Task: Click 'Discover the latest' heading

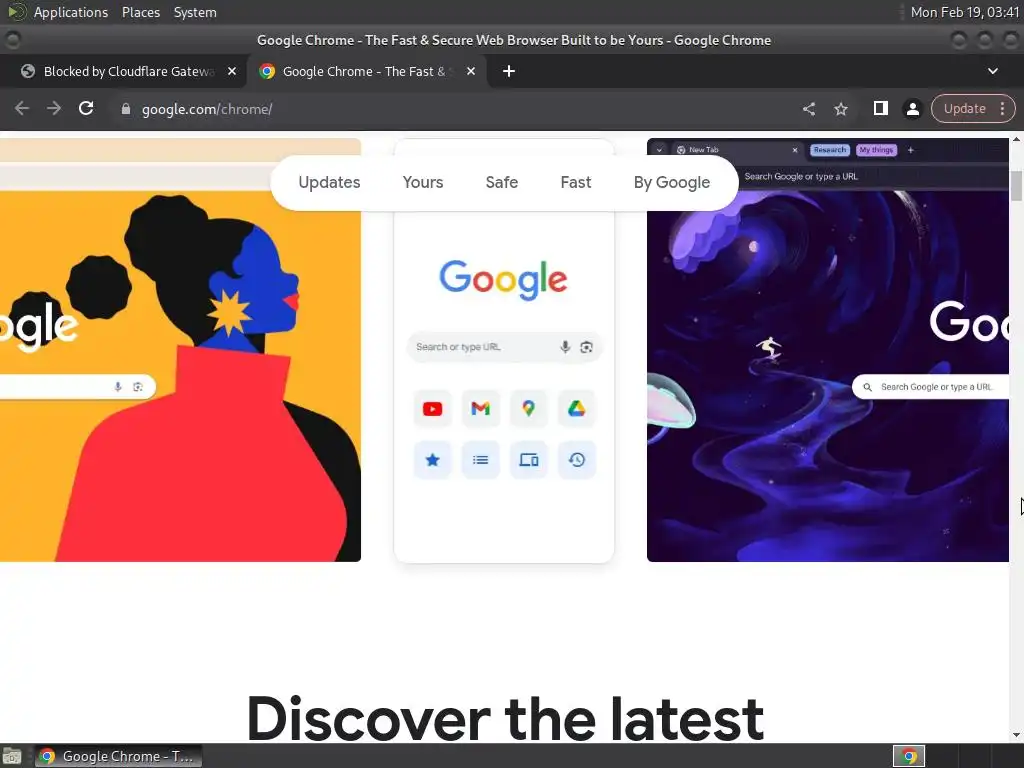Action: tap(505, 718)
